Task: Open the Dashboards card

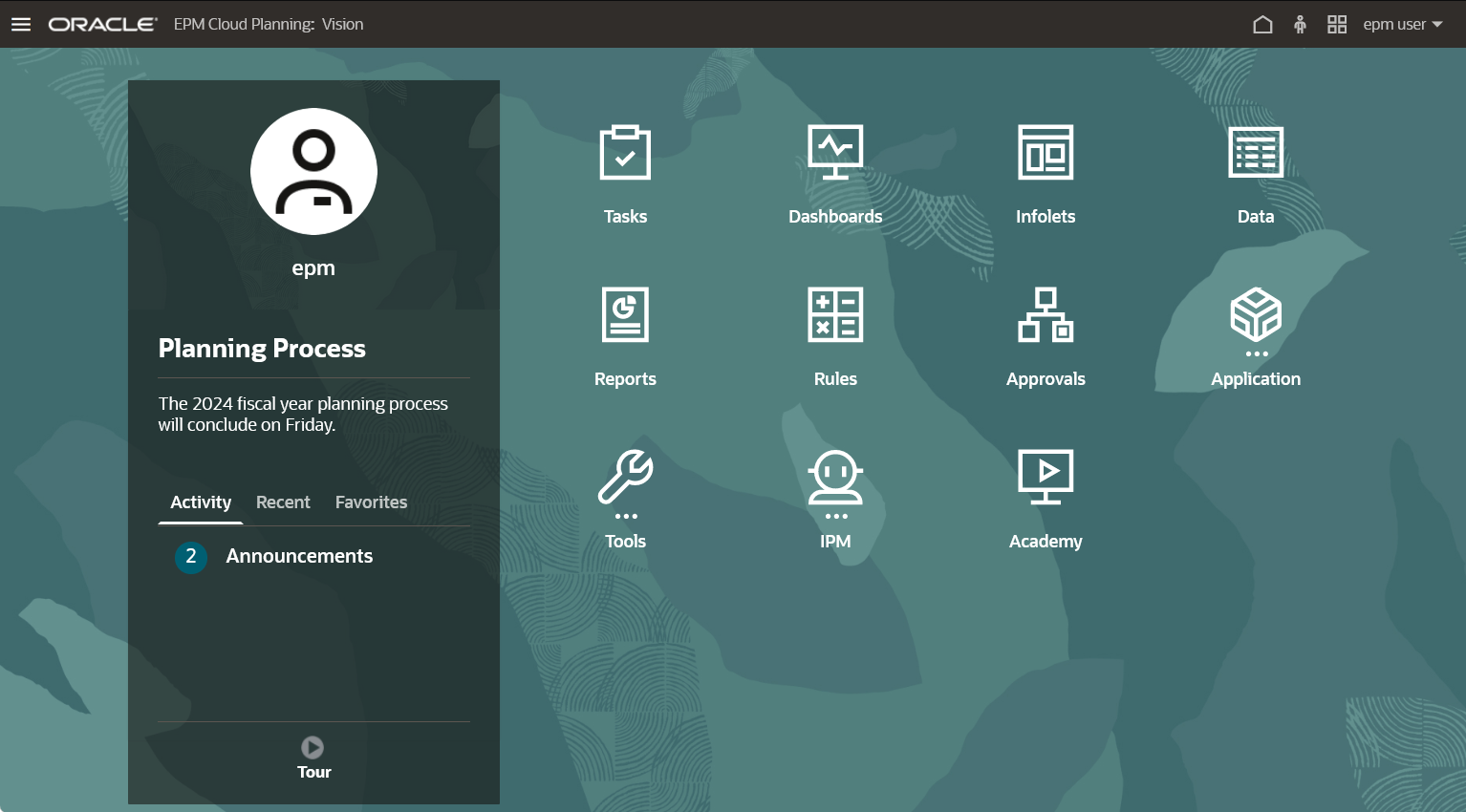Action: [835, 172]
